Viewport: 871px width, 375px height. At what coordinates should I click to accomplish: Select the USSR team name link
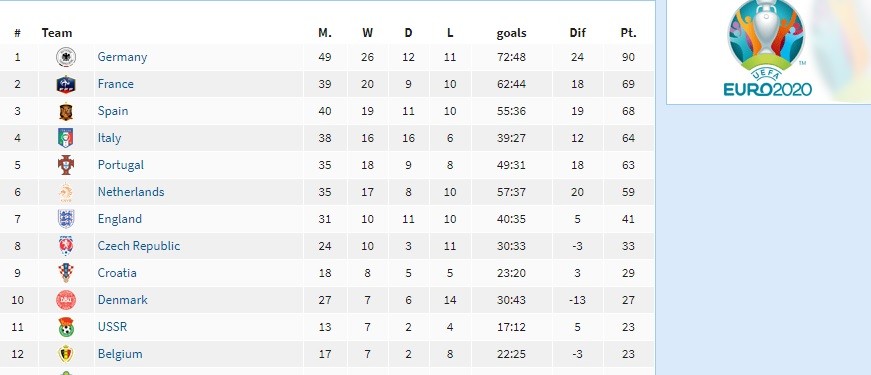tap(112, 327)
